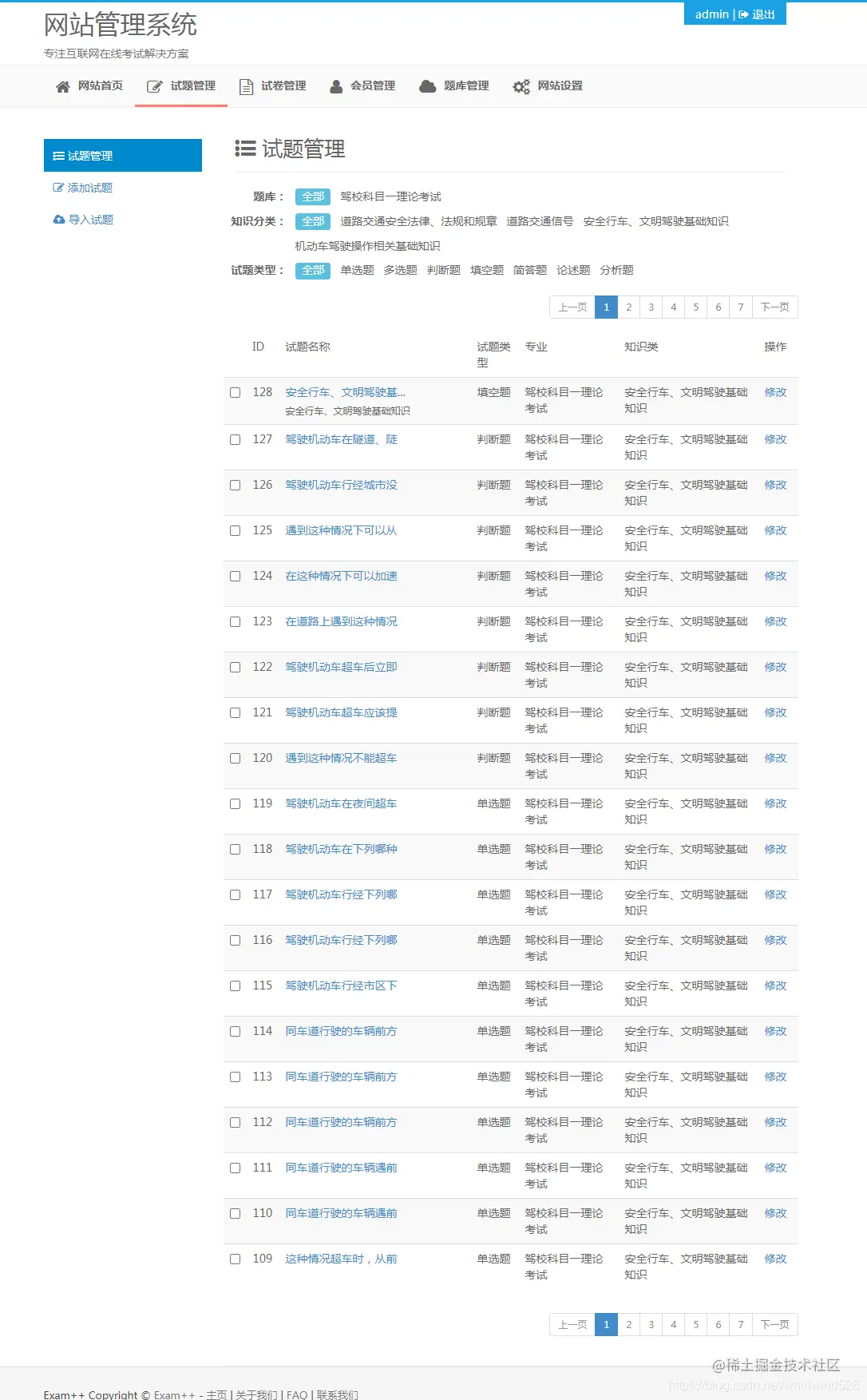Filter question type 判断题
Viewport: 867px width, 1400px height.
point(443,270)
